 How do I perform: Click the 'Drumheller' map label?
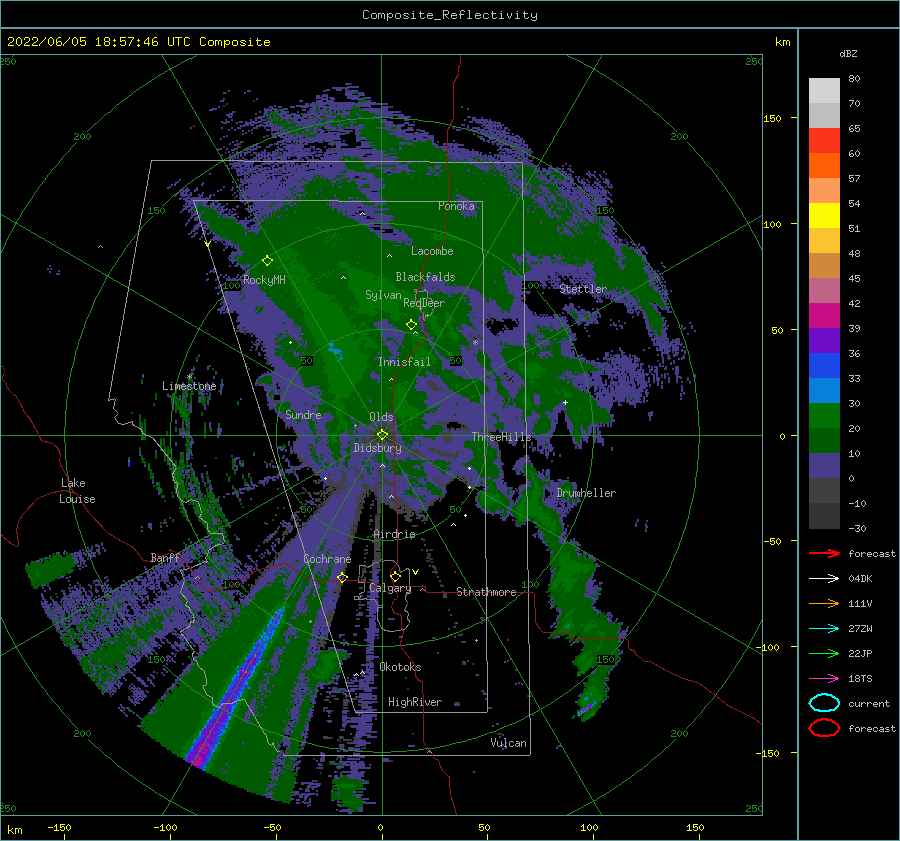point(586,493)
